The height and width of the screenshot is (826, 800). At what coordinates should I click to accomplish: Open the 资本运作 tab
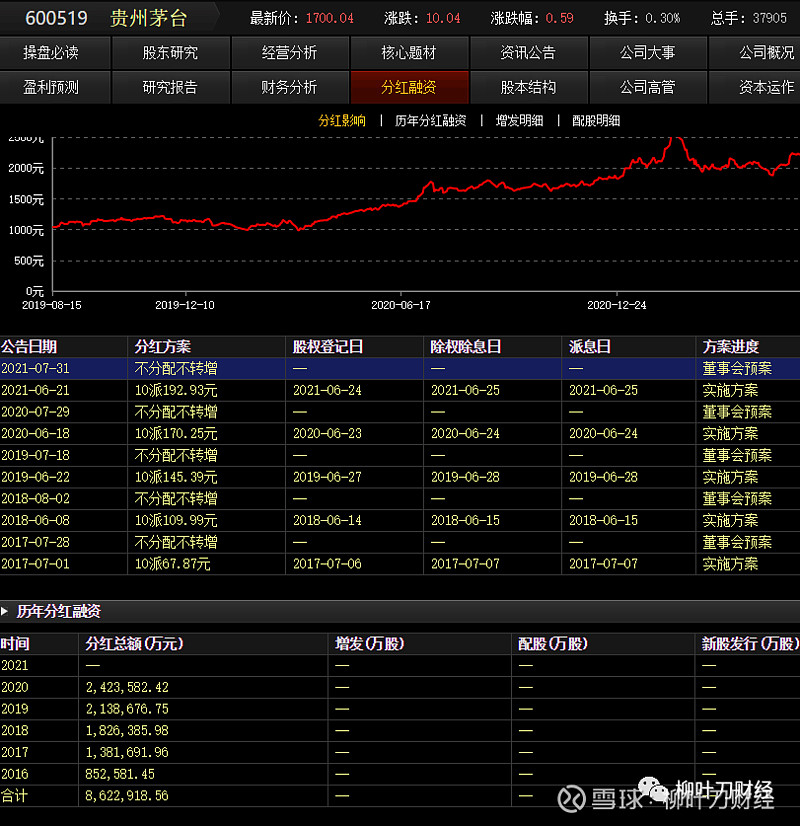pos(755,87)
